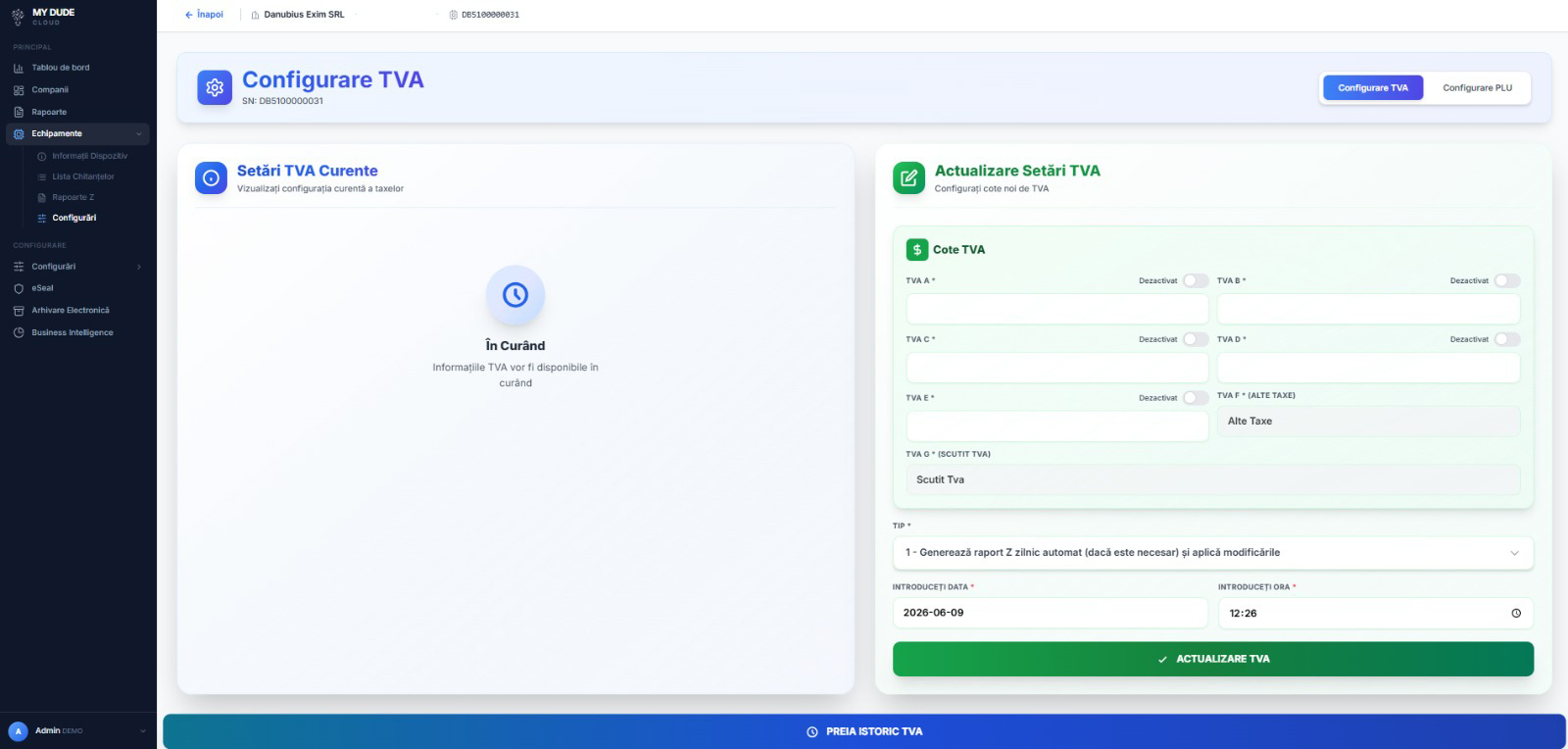Open eSeal sidebar item

78,288
